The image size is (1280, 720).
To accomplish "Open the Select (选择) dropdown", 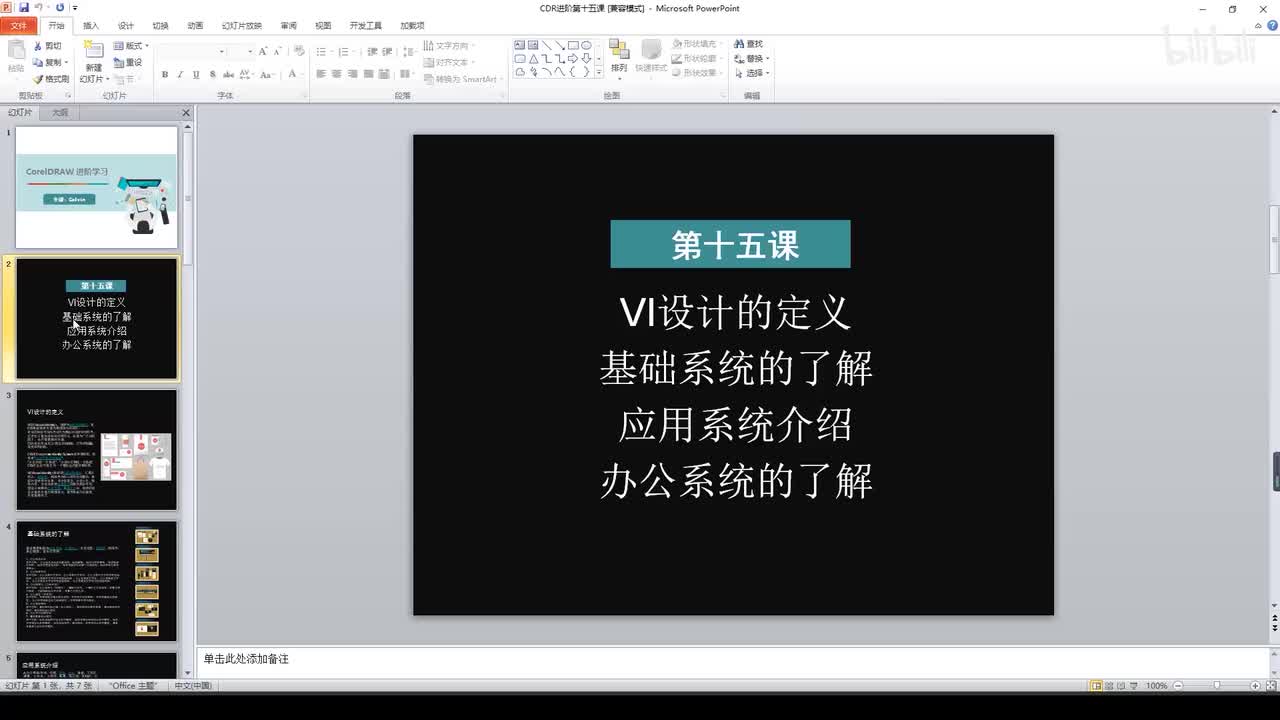I will 752,73.
